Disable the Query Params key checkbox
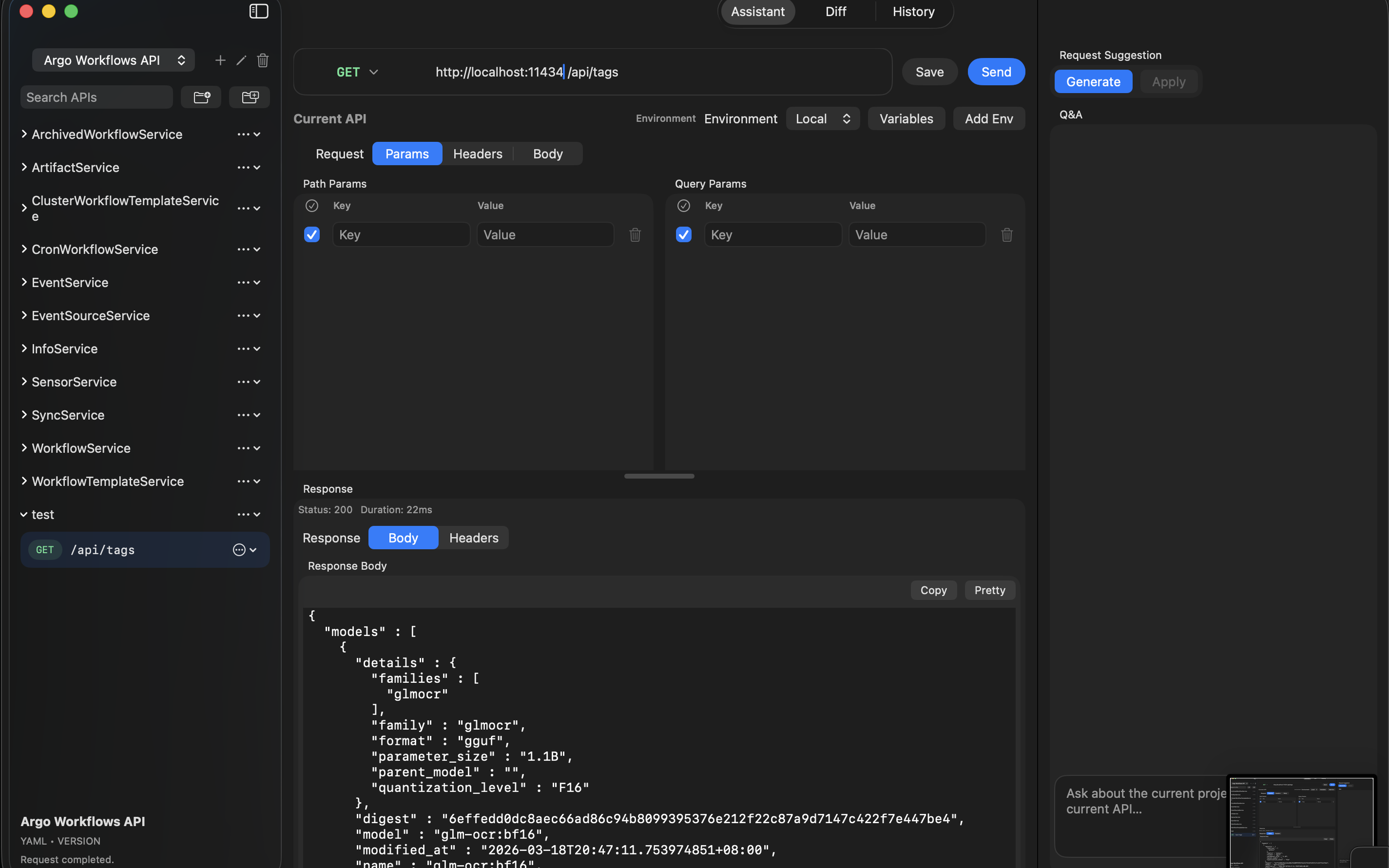The width and height of the screenshot is (1389, 868). (x=683, y=234)
